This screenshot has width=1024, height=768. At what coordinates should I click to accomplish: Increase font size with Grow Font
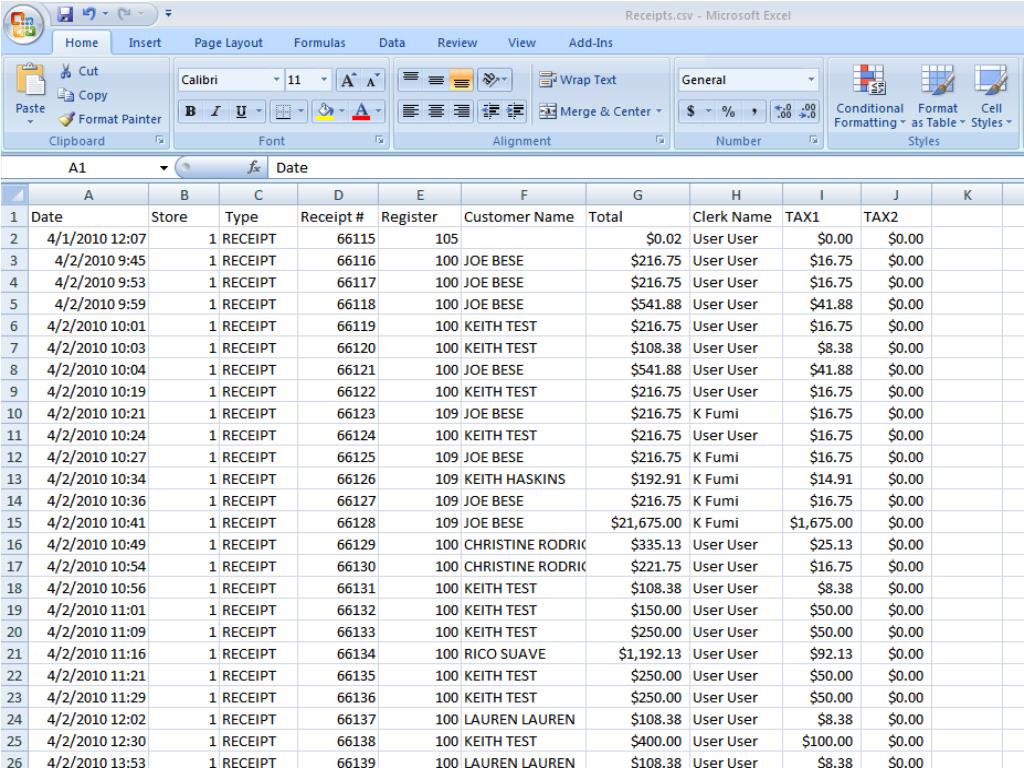click(348, 80)
